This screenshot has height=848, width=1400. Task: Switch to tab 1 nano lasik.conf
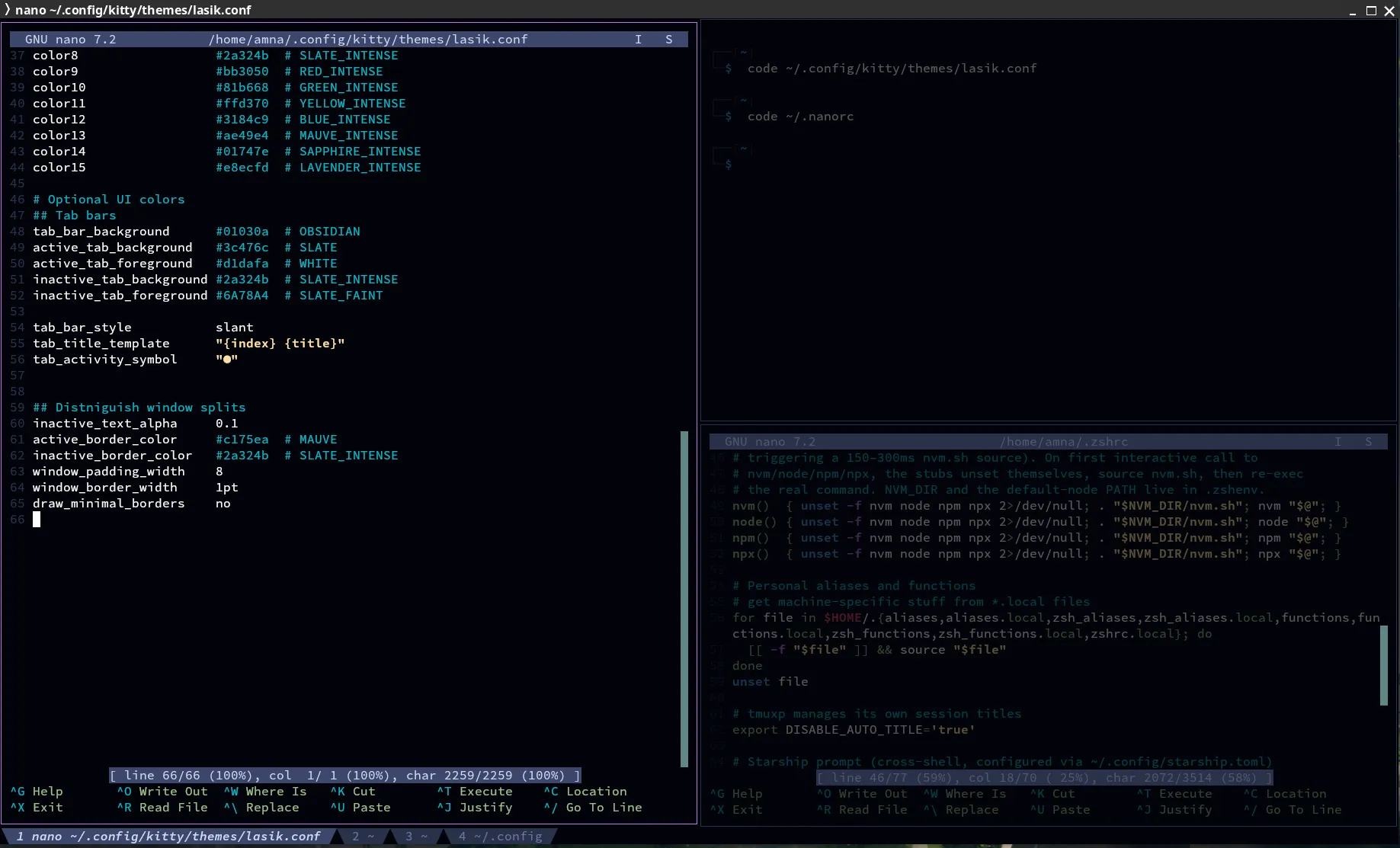[x=168, y=836]
